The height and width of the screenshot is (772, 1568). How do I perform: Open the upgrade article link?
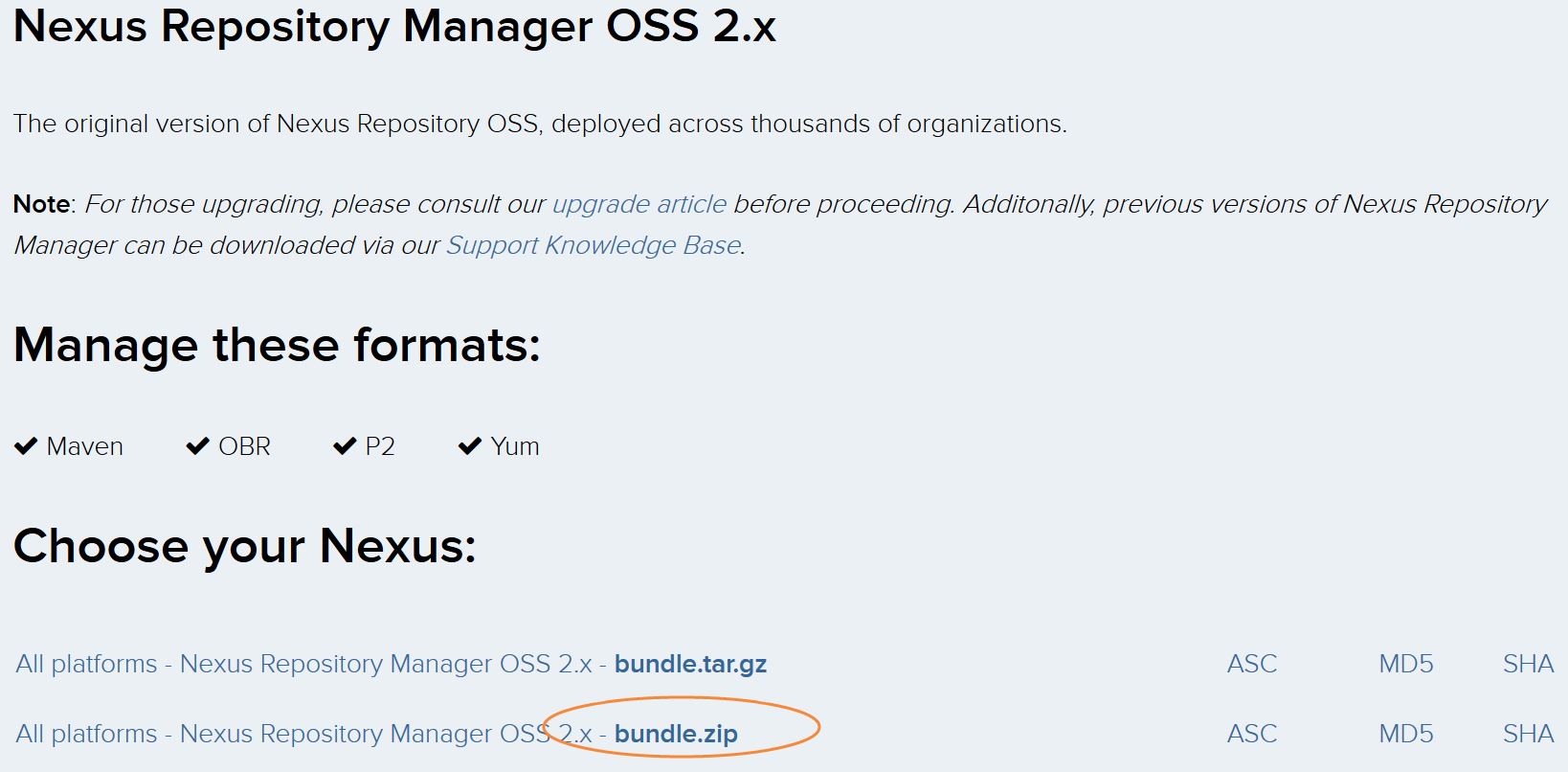[x=639, y=204]
